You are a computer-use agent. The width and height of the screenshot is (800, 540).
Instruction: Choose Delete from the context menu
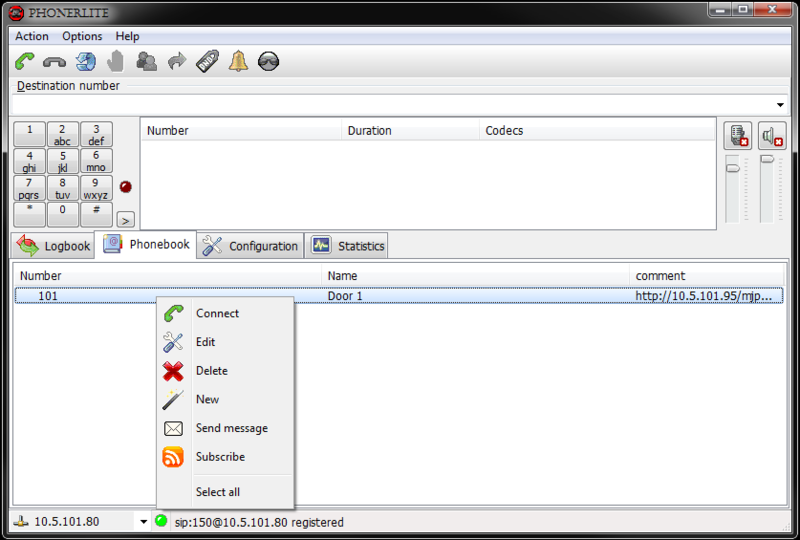(225, 371)
